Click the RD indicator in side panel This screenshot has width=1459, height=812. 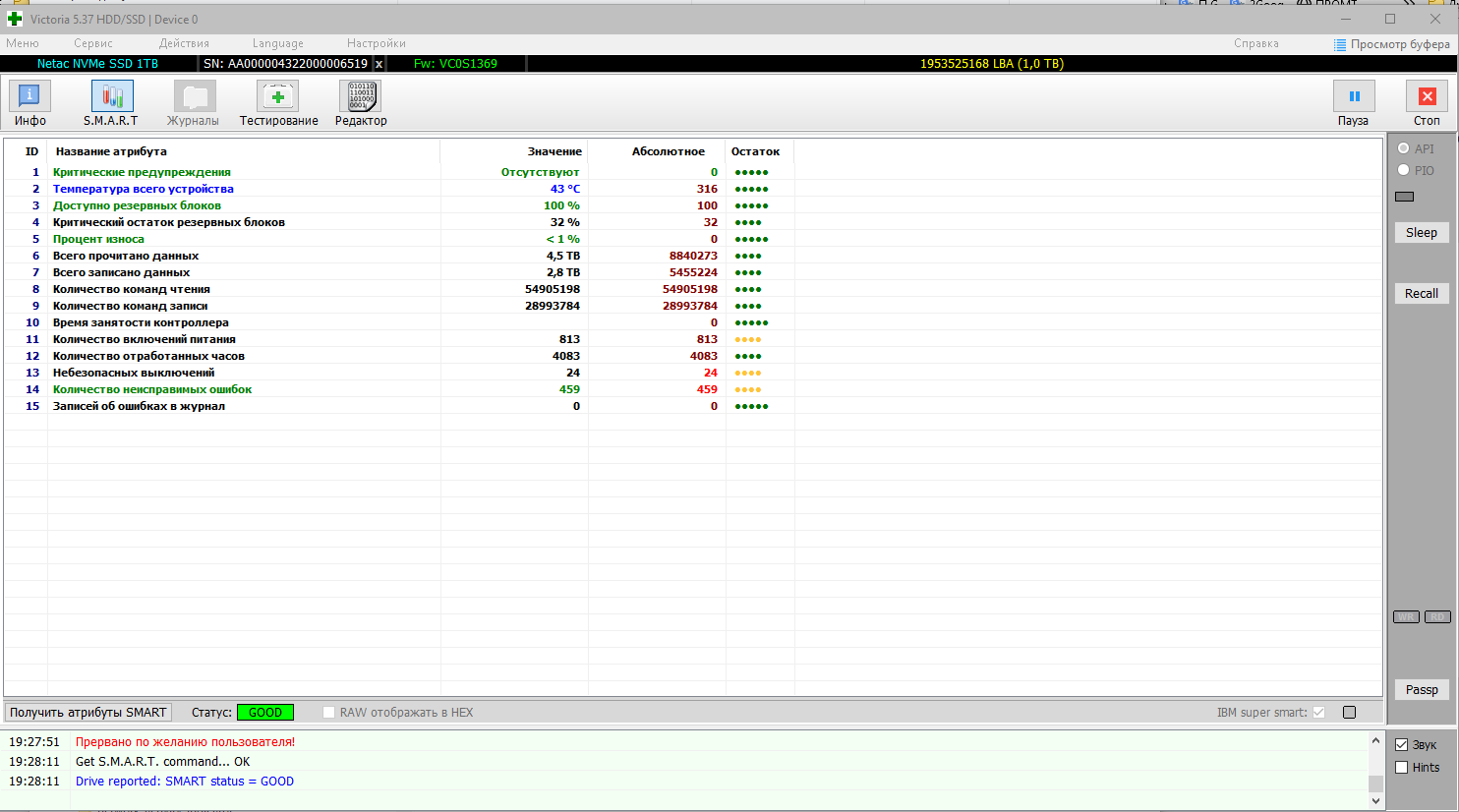[x=1437, y=617]
